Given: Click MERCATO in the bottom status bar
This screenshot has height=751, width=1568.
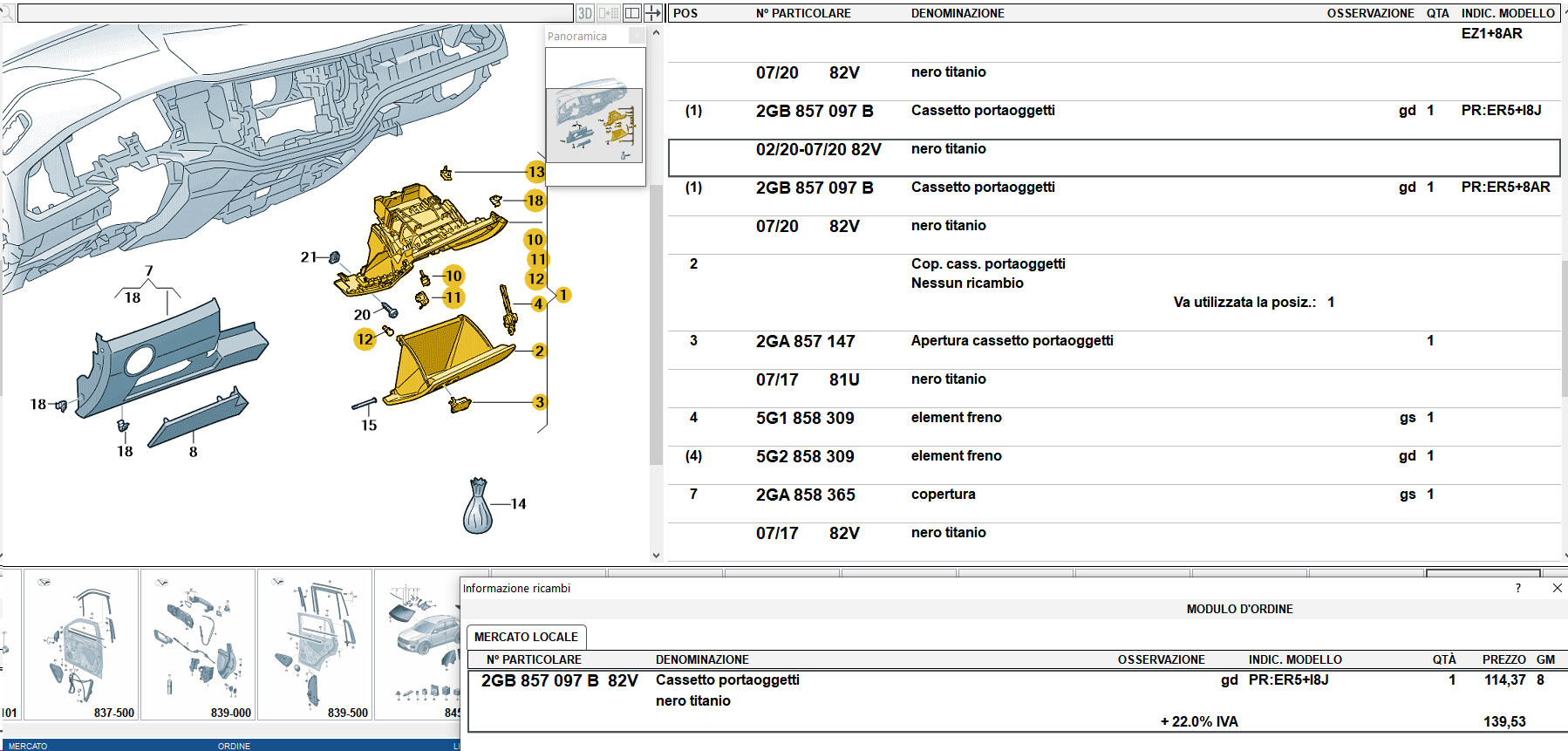Looking at the screenshot, I should point(28,746).
